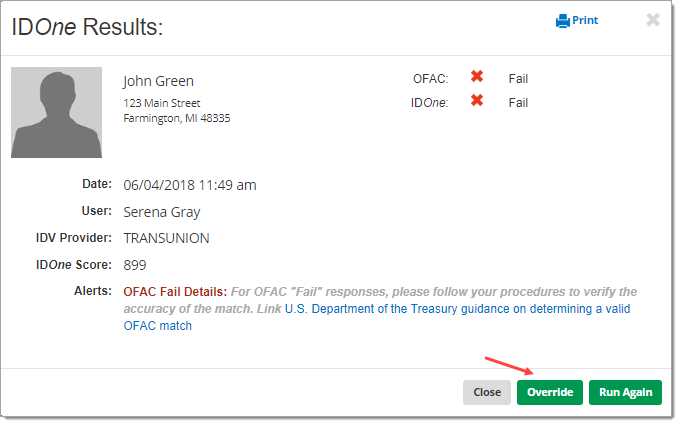Select John Green's profile photo placeholder

[56, 112]
